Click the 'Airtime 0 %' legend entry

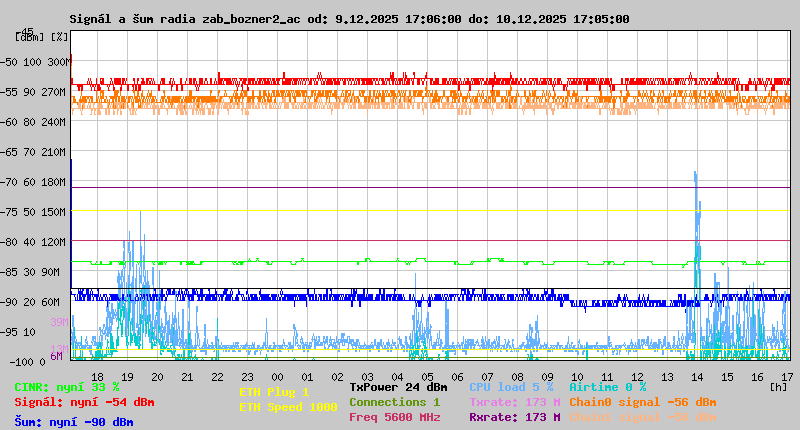(608, 387)
